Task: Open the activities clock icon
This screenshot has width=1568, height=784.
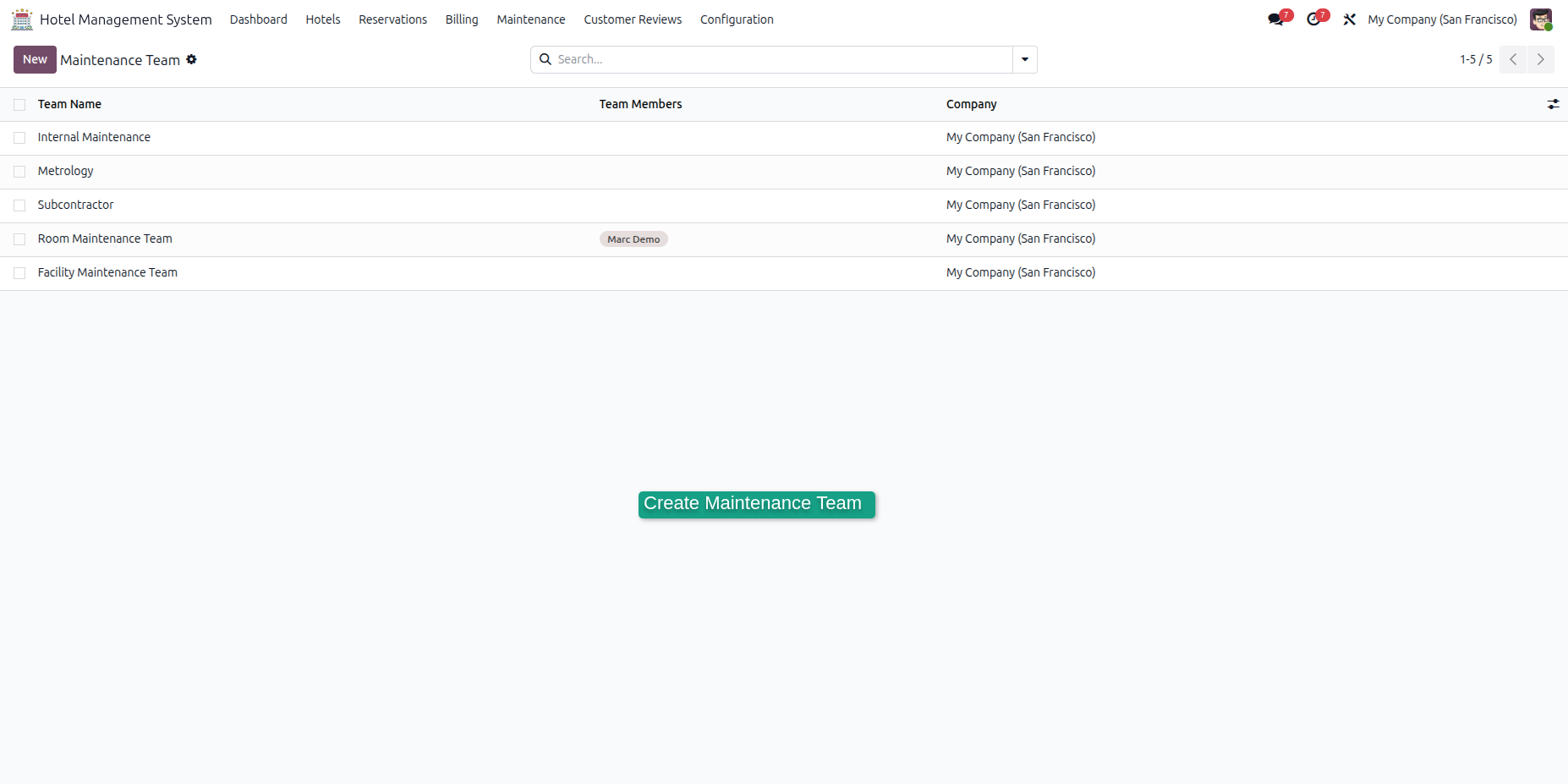Action: click(x=1313, y=19)
